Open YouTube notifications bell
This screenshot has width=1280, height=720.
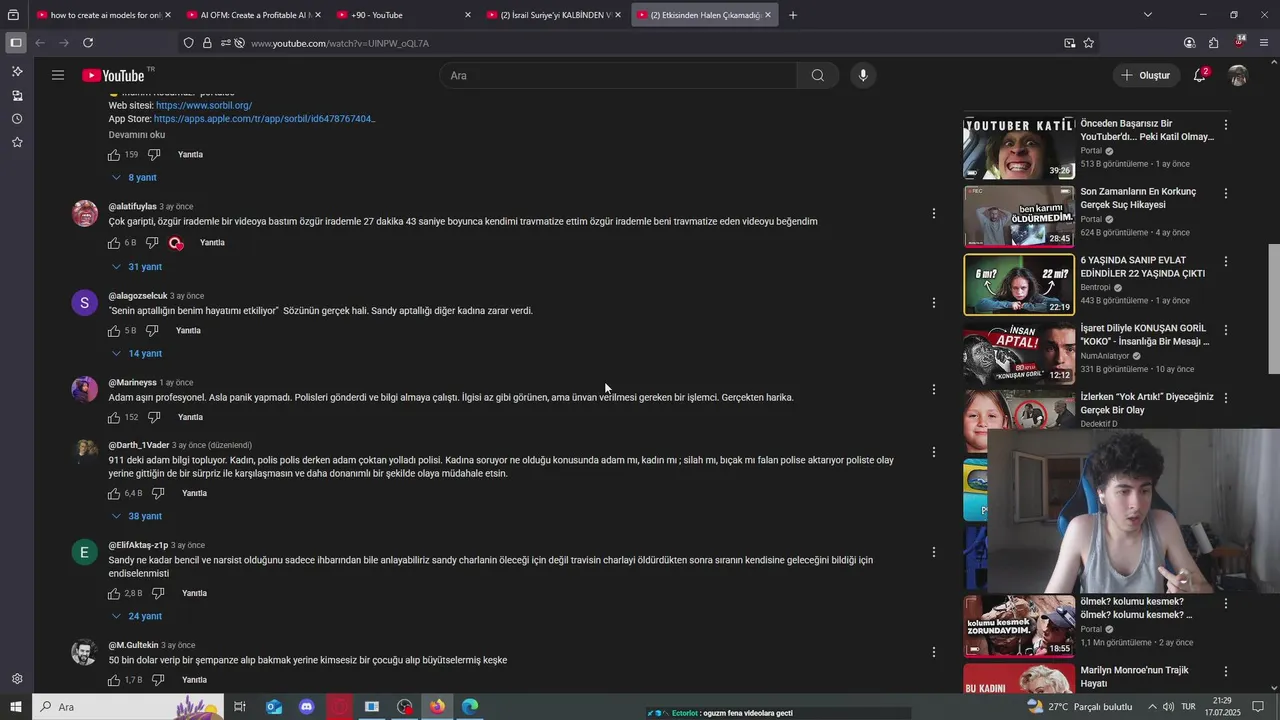tap(1200, 75)
